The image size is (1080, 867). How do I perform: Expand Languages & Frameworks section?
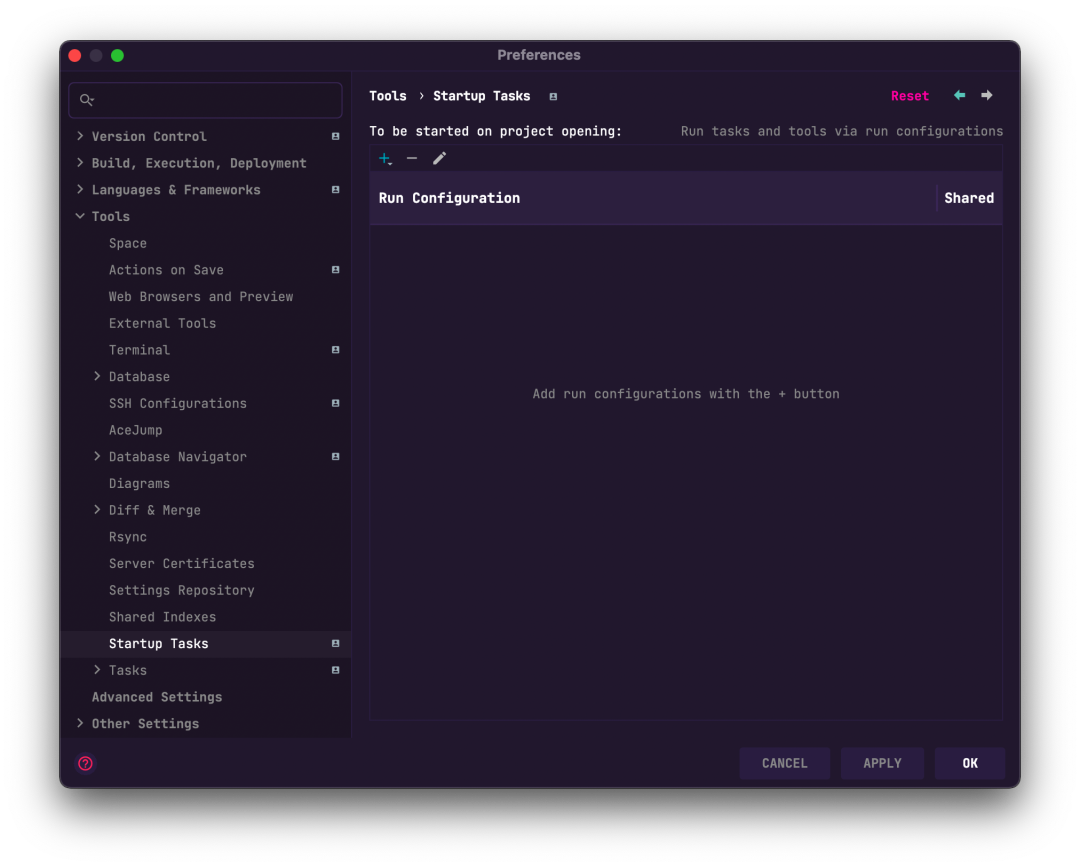point(80,189)
